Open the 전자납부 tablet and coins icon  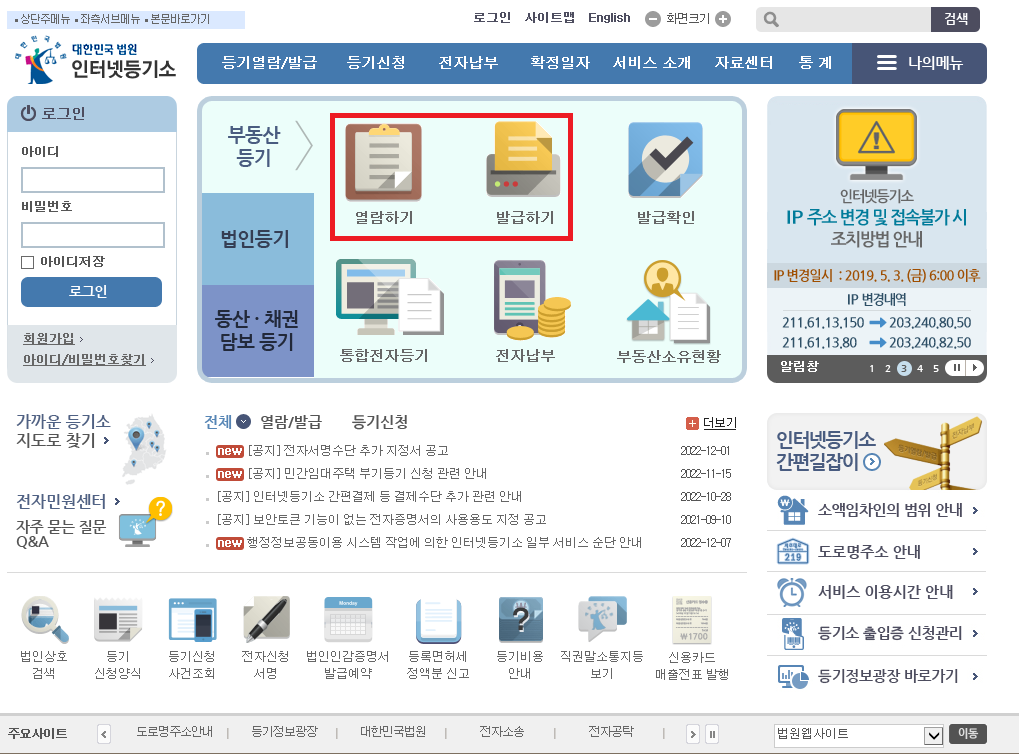click(x=532, y=299)
